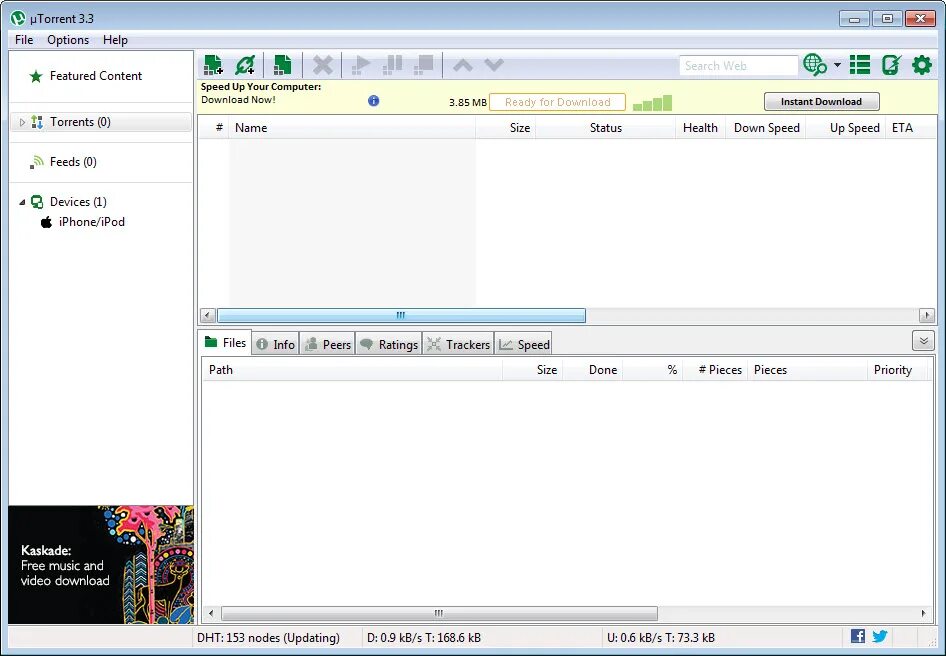The height and width of the screenshot is (656, 946).
Task: Click the Start torrent play icon
Action: [360, 65]
